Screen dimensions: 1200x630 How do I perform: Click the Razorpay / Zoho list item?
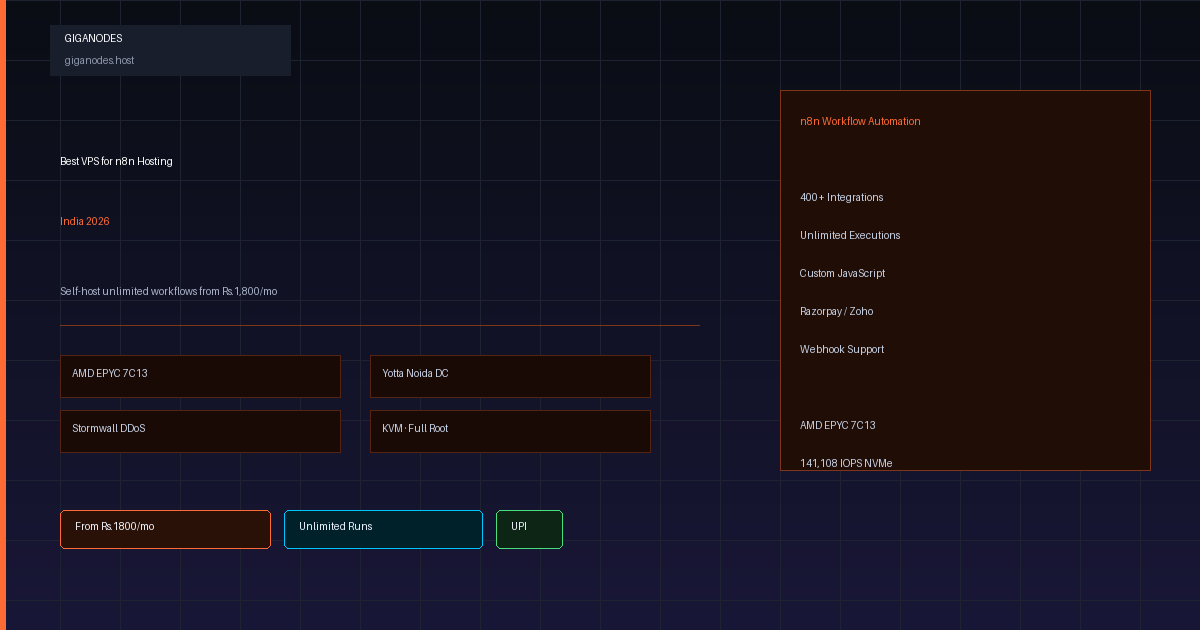[836, 311]
